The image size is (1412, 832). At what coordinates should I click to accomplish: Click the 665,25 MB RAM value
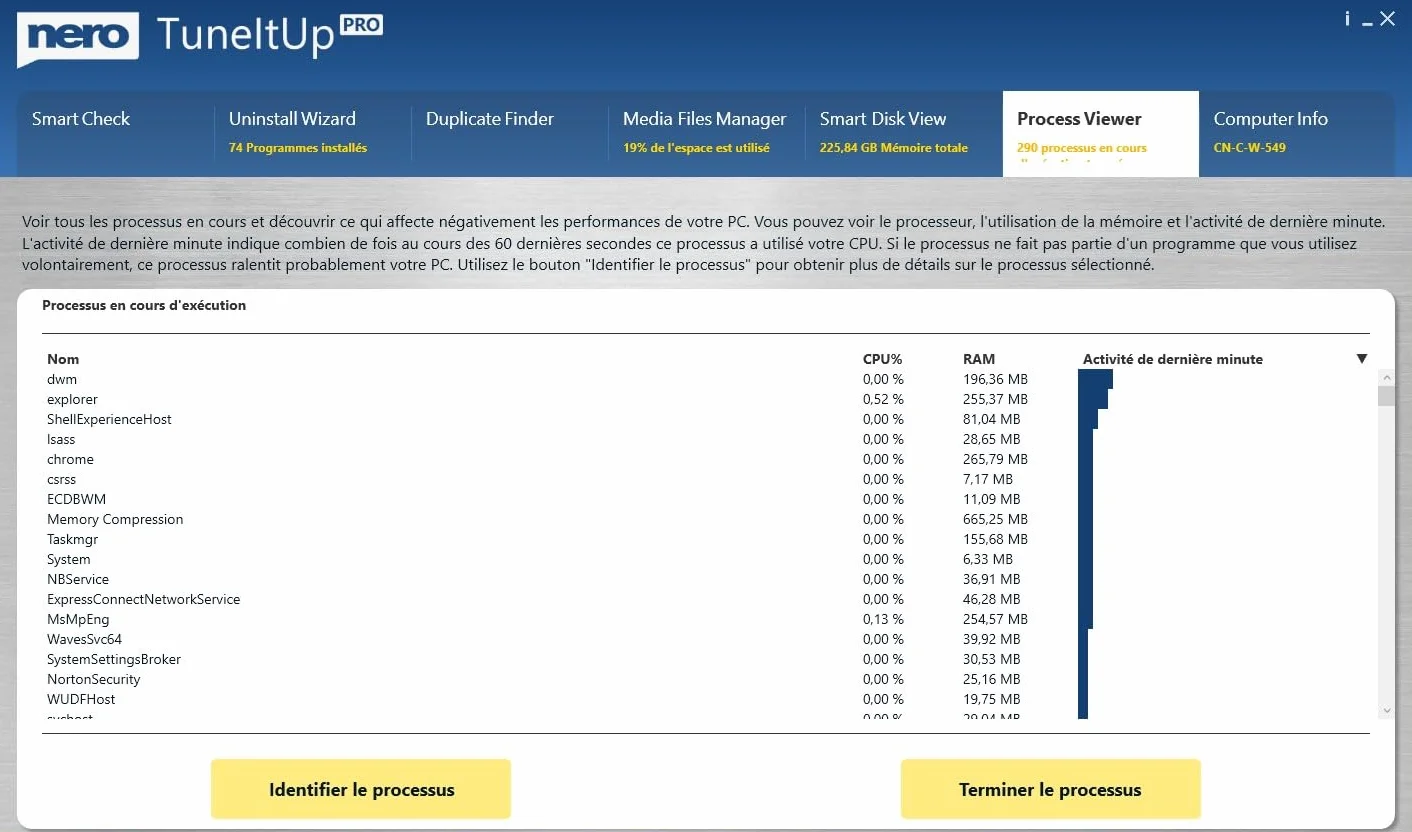click(x=995, y=519)
